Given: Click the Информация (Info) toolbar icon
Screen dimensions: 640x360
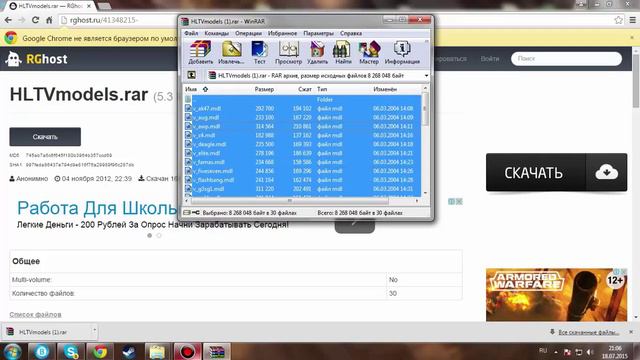Looking at the screenshot, I should coord(402,53).
